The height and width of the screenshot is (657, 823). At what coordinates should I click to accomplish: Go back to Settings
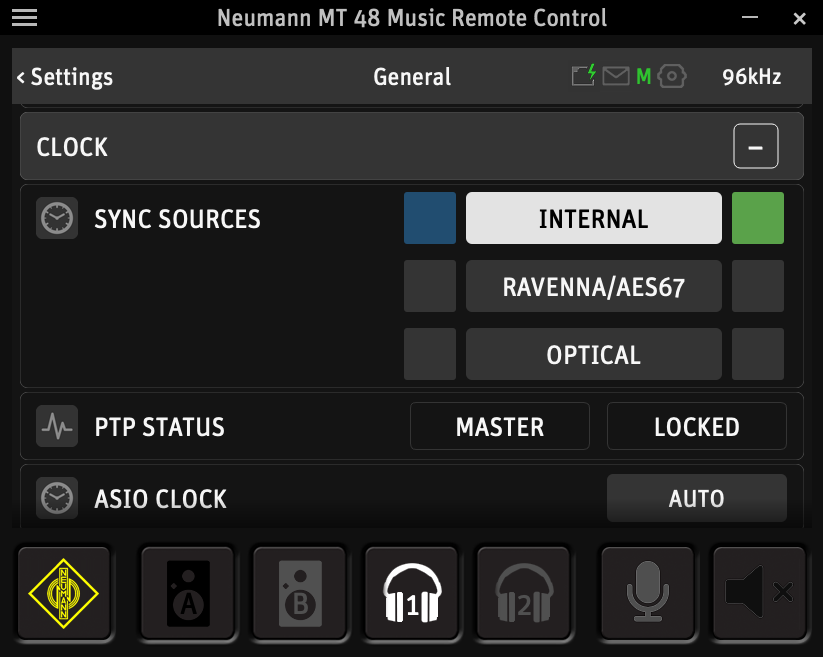pos(65,77)
